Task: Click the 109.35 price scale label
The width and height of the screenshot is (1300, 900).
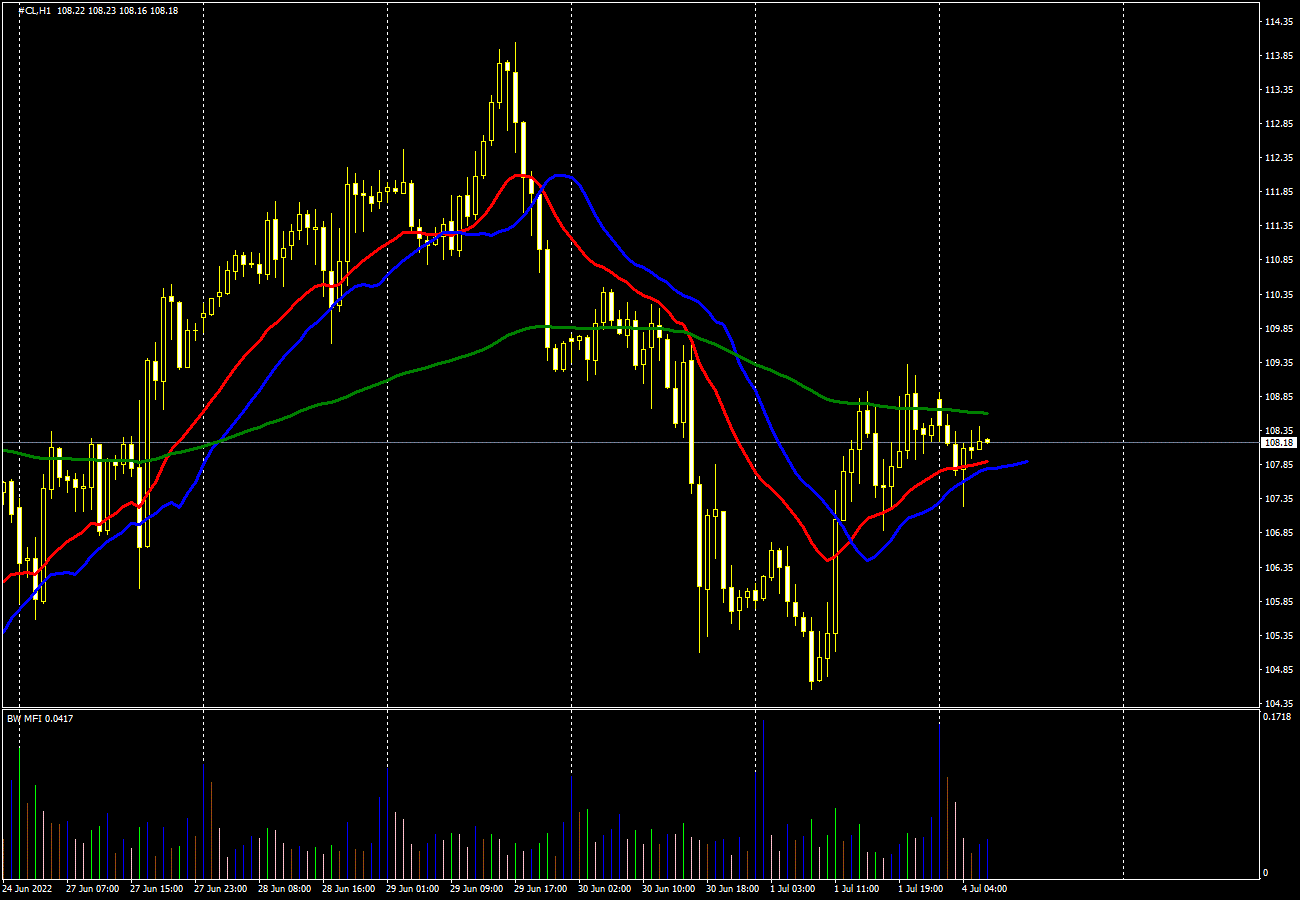Action: tap(1278, 362)
